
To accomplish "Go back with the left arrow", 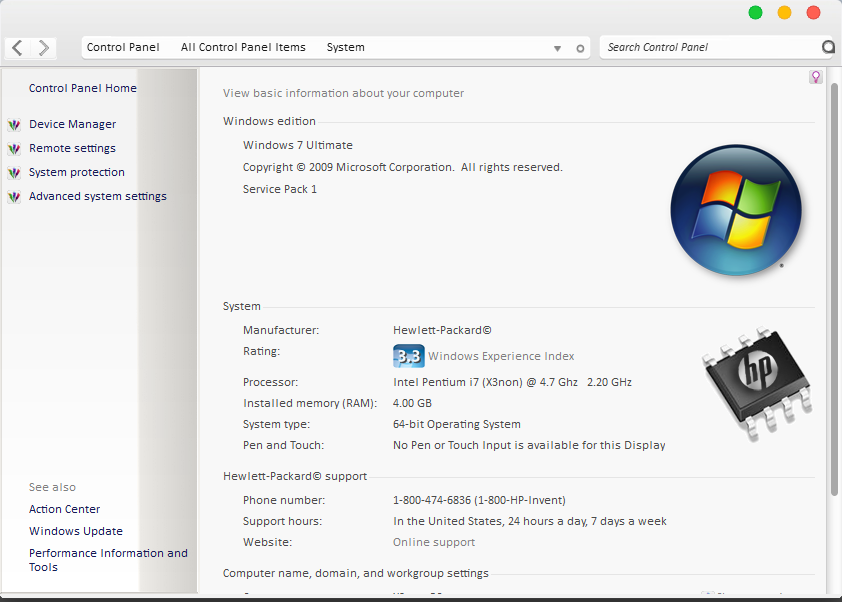I will point(18,48).
